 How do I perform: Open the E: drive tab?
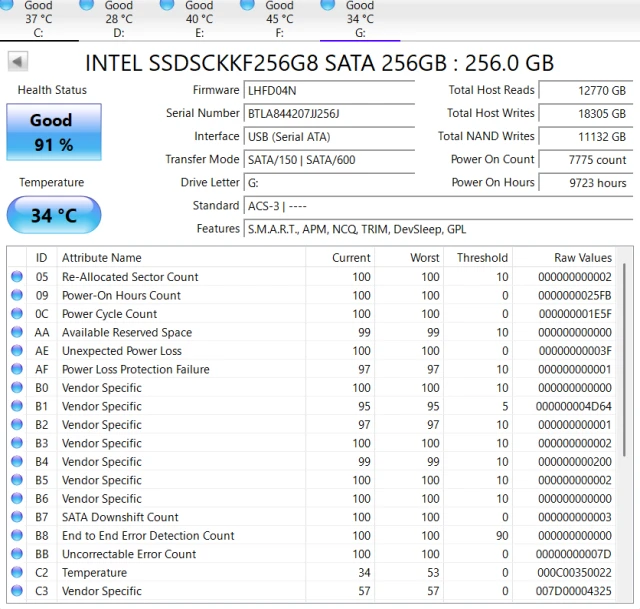[199, 19]
